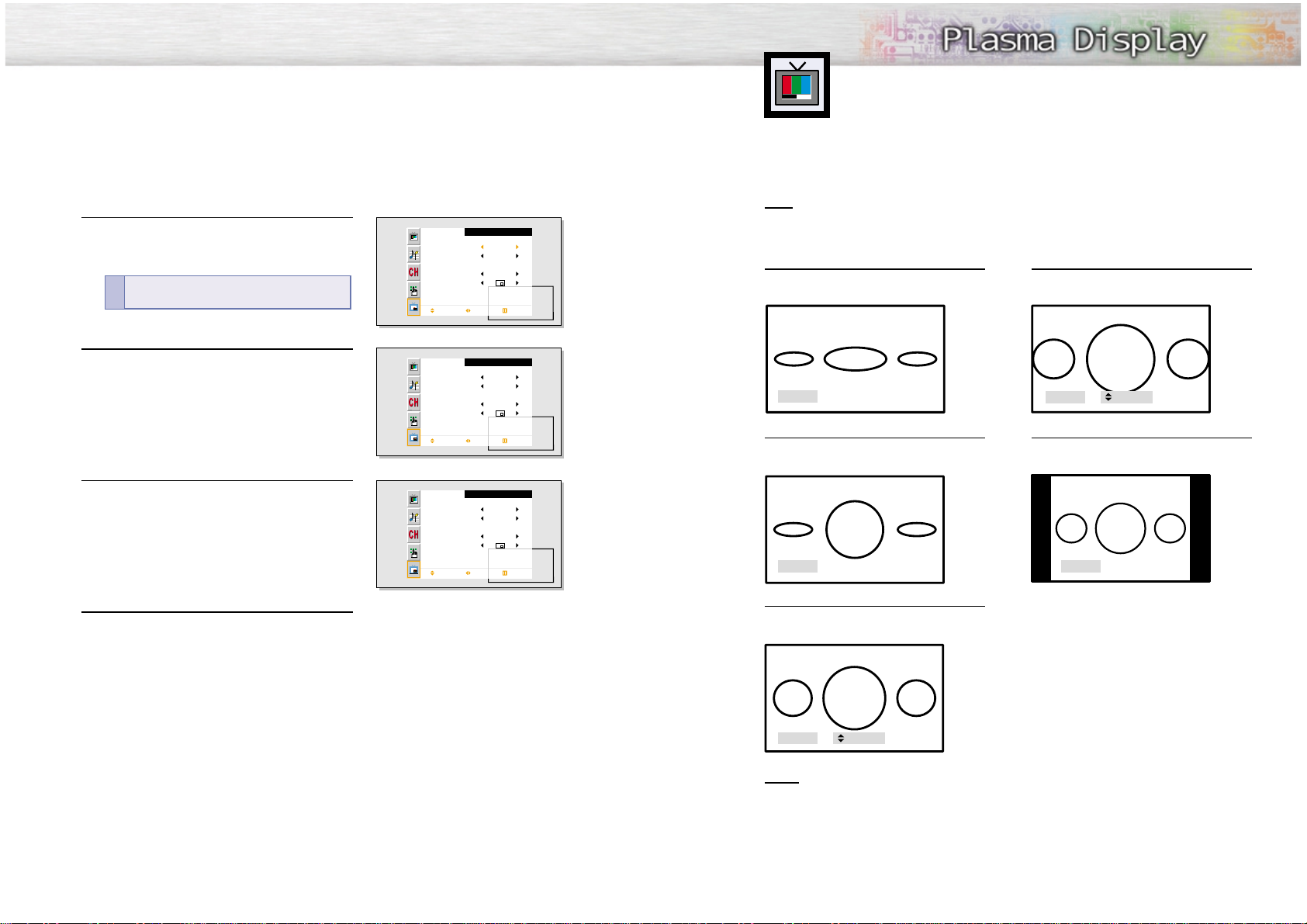This screenshot has width=1307, height=924.
Task: Click up-down stepper in the diagram with cropped side circles
Action: tap(1108, 396)
